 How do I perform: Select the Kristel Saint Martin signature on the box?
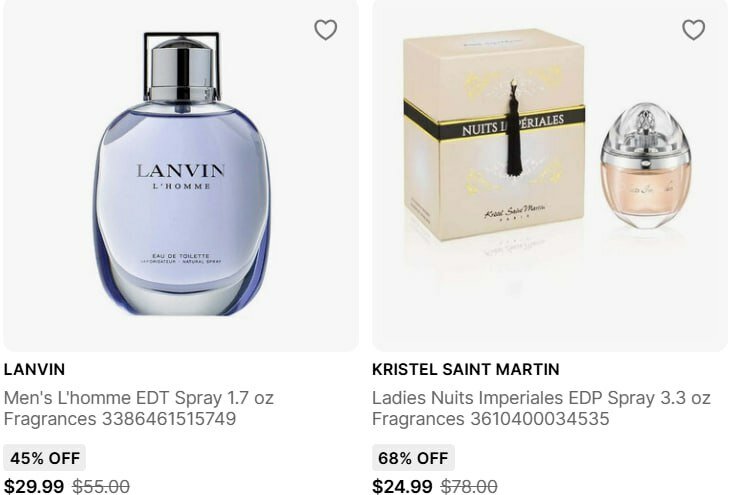pos(514,212)
